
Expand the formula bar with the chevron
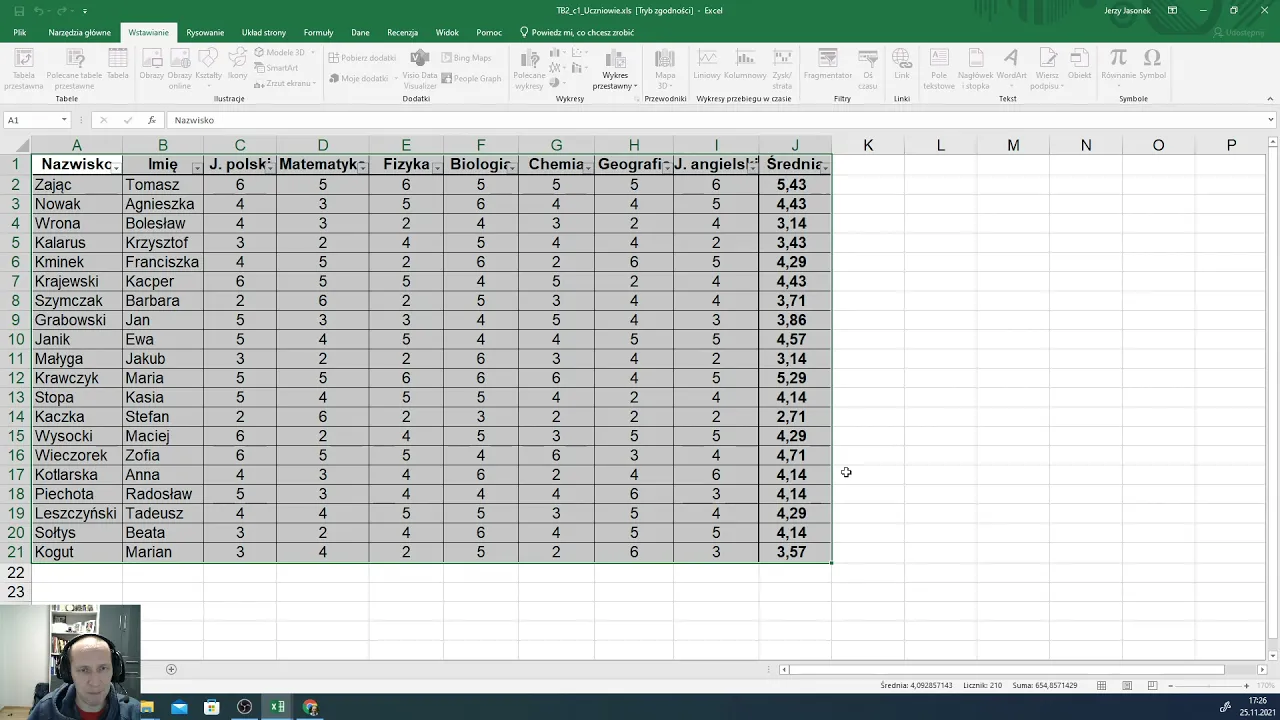click(1271, 120)
